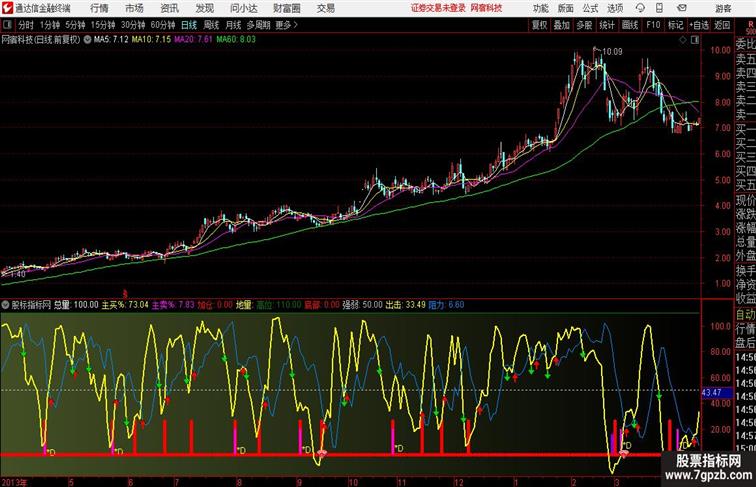
Task: Click the 多股 multi-stock button
Action: [x=584, y=25]
